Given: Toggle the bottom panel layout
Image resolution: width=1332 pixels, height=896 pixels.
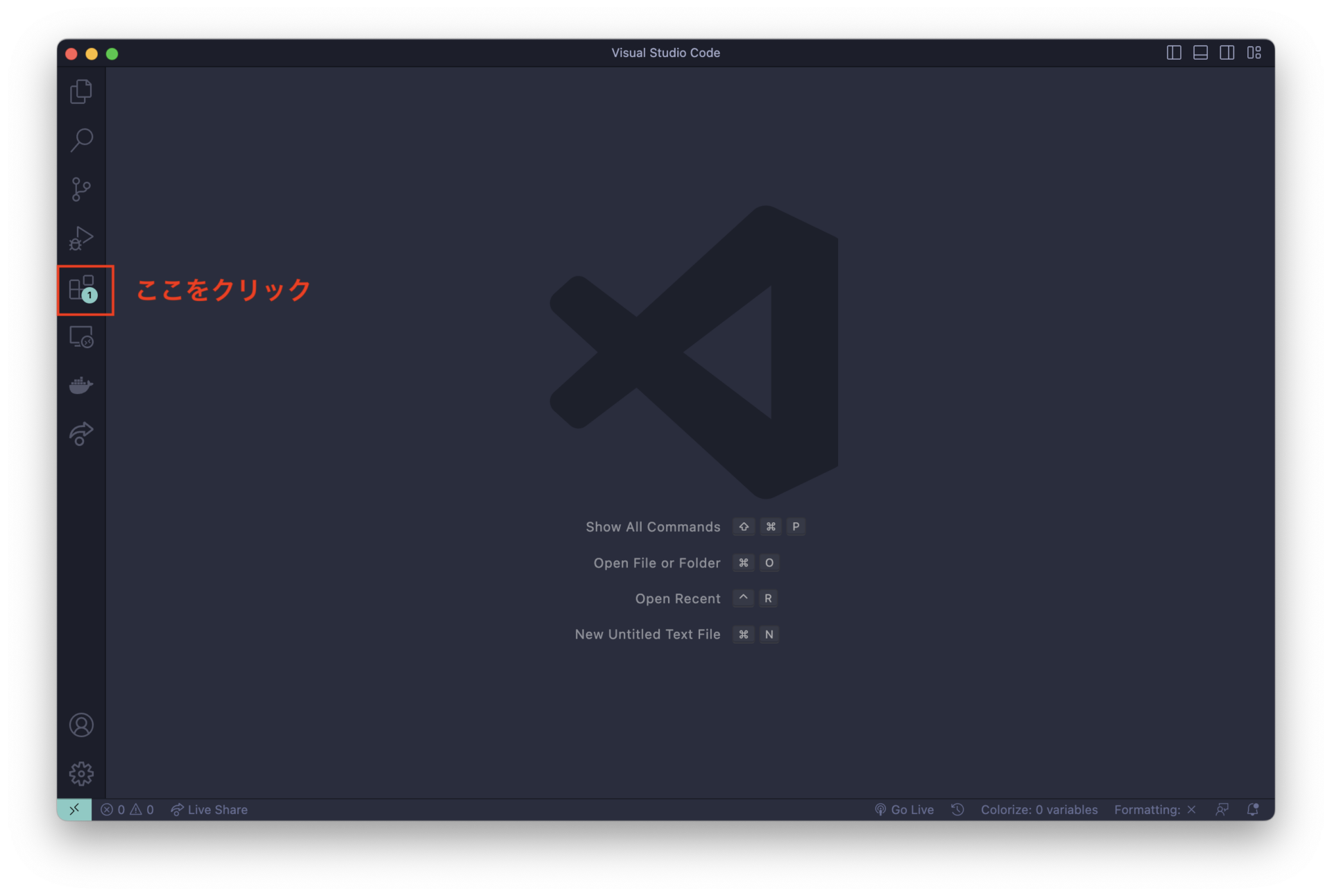Looking at the screenshot, I should (1200, 53).
